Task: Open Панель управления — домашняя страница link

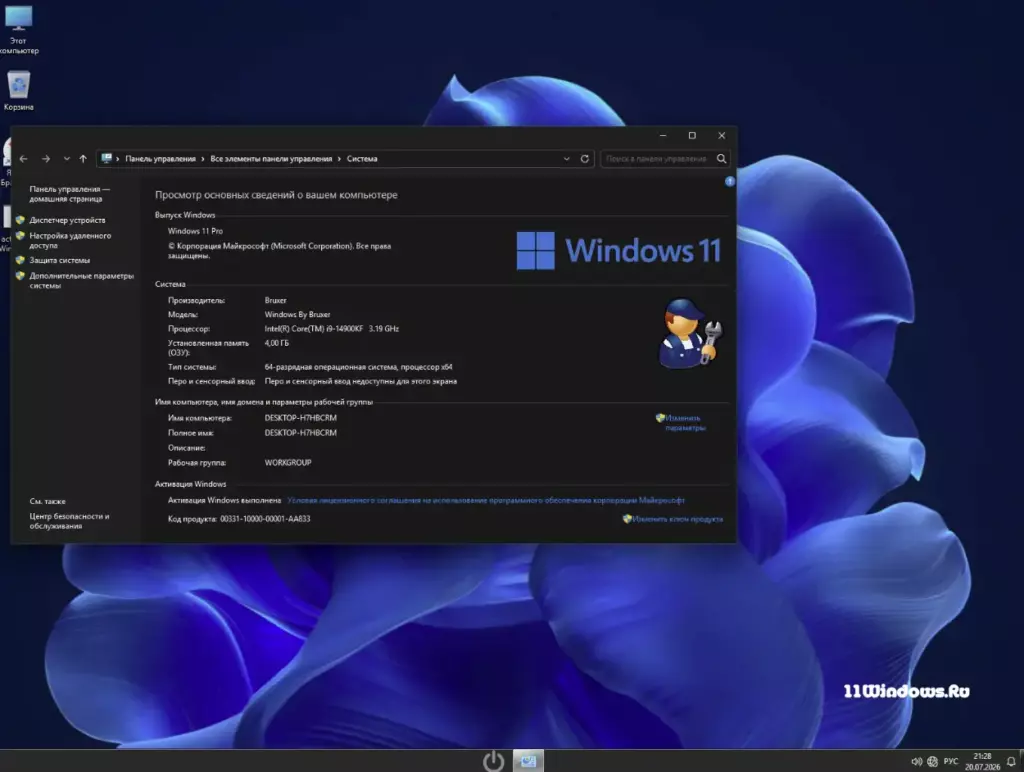Action: [69, 194]
